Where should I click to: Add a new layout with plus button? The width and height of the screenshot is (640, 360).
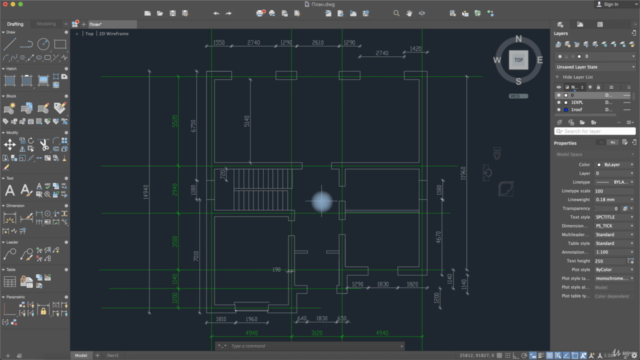97,356
